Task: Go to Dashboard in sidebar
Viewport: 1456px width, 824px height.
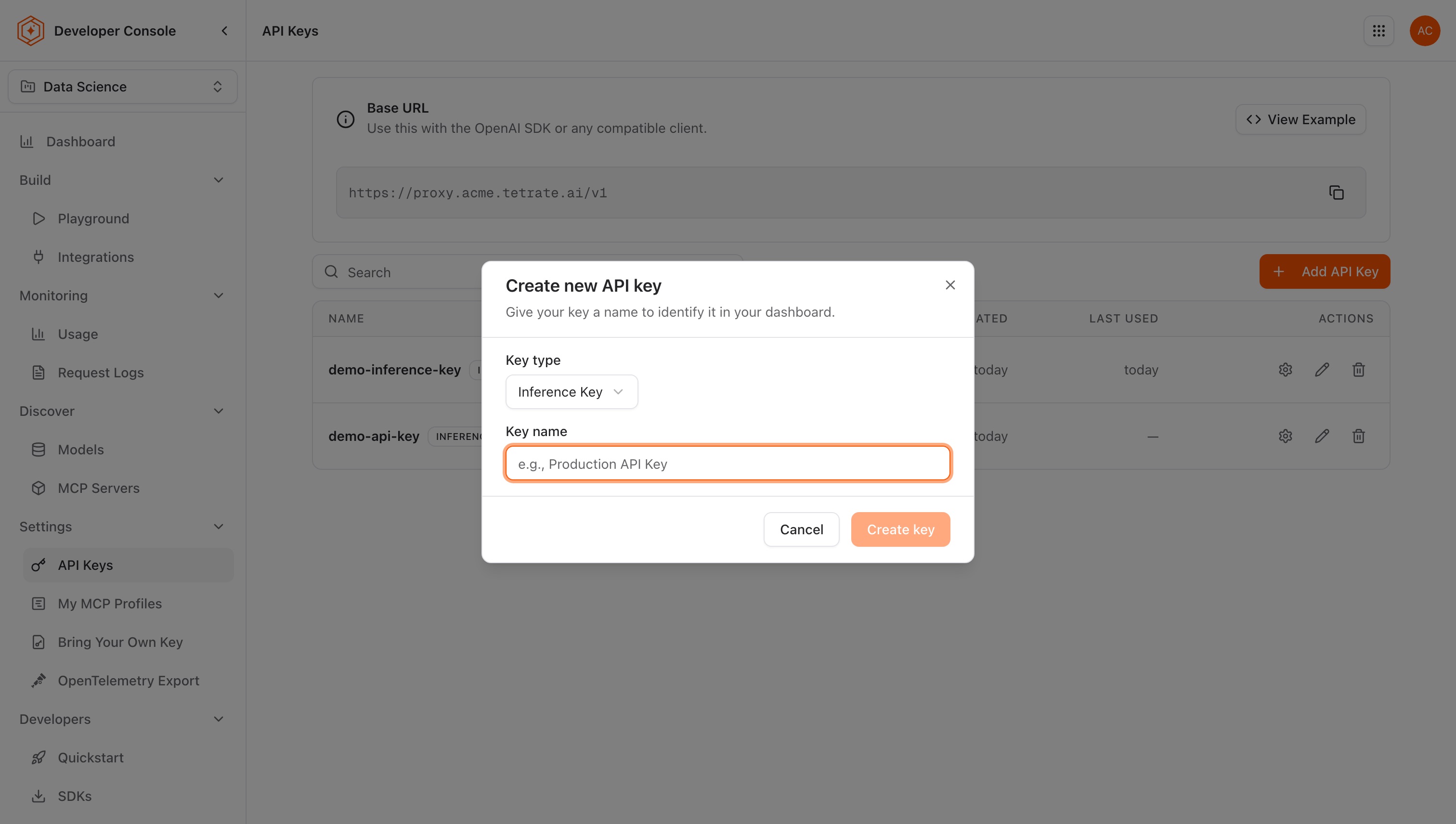Action: [x=122, y=142]
